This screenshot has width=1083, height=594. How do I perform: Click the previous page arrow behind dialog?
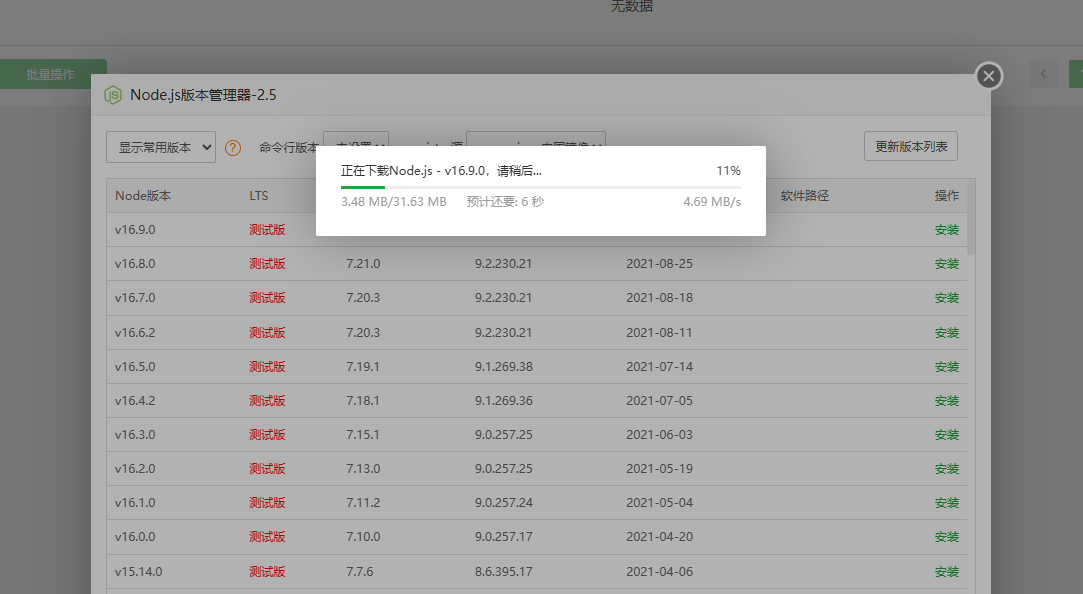coord(1043,74)
